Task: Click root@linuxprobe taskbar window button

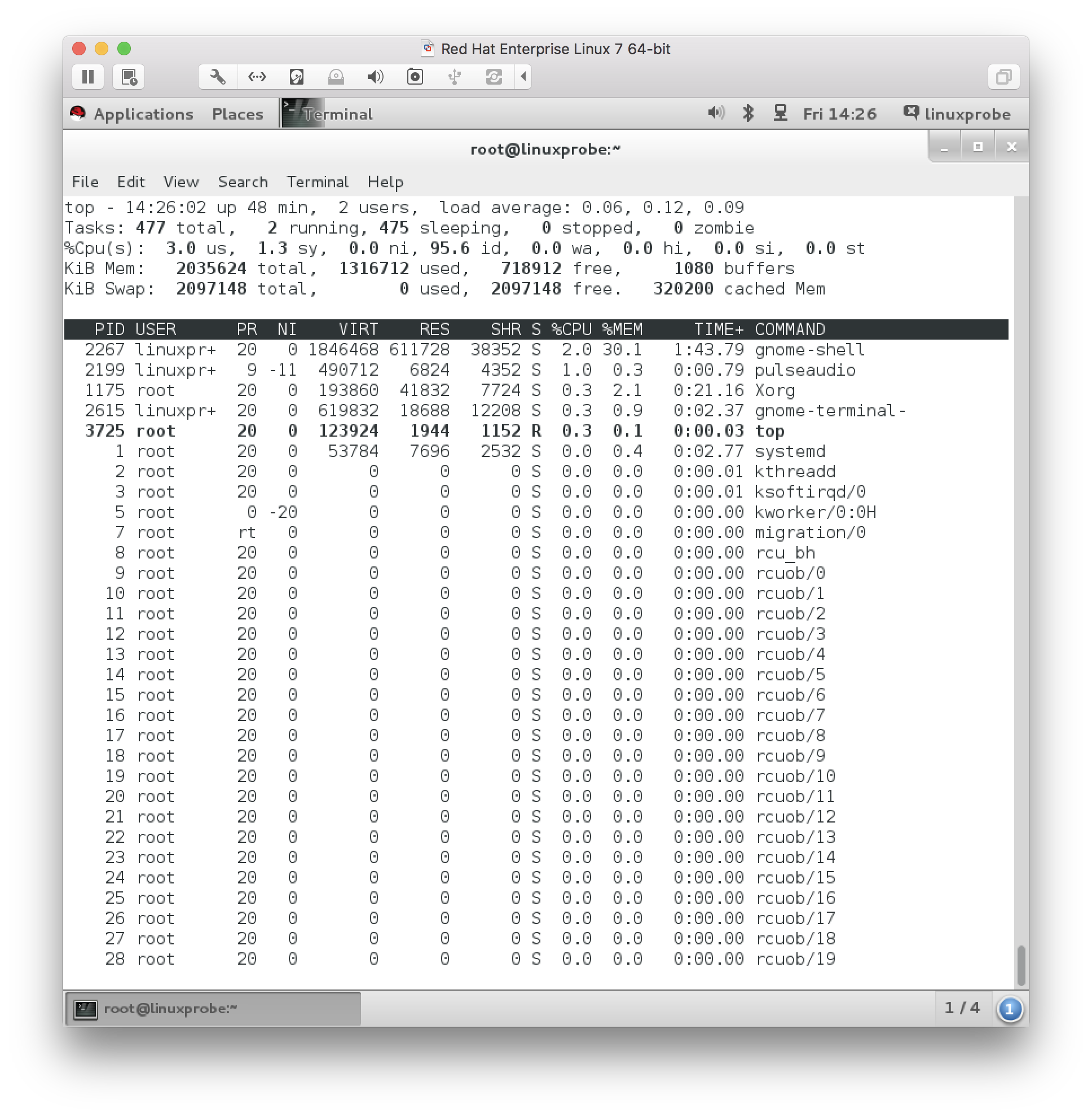Action: click(x=213, y=1008)
